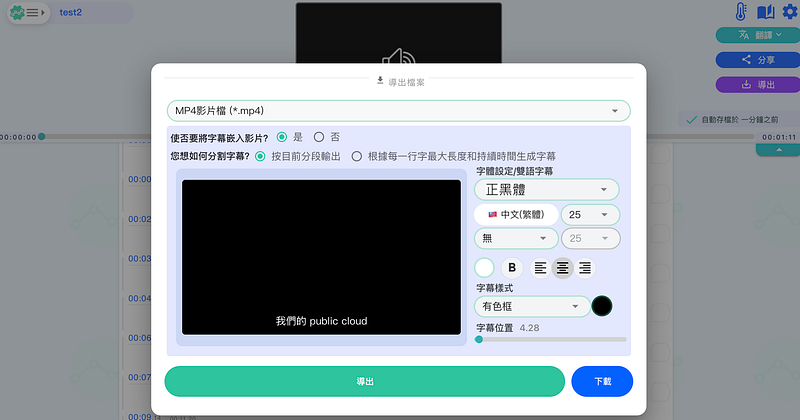Click the playback progress handle at 00:00:00

42,137
